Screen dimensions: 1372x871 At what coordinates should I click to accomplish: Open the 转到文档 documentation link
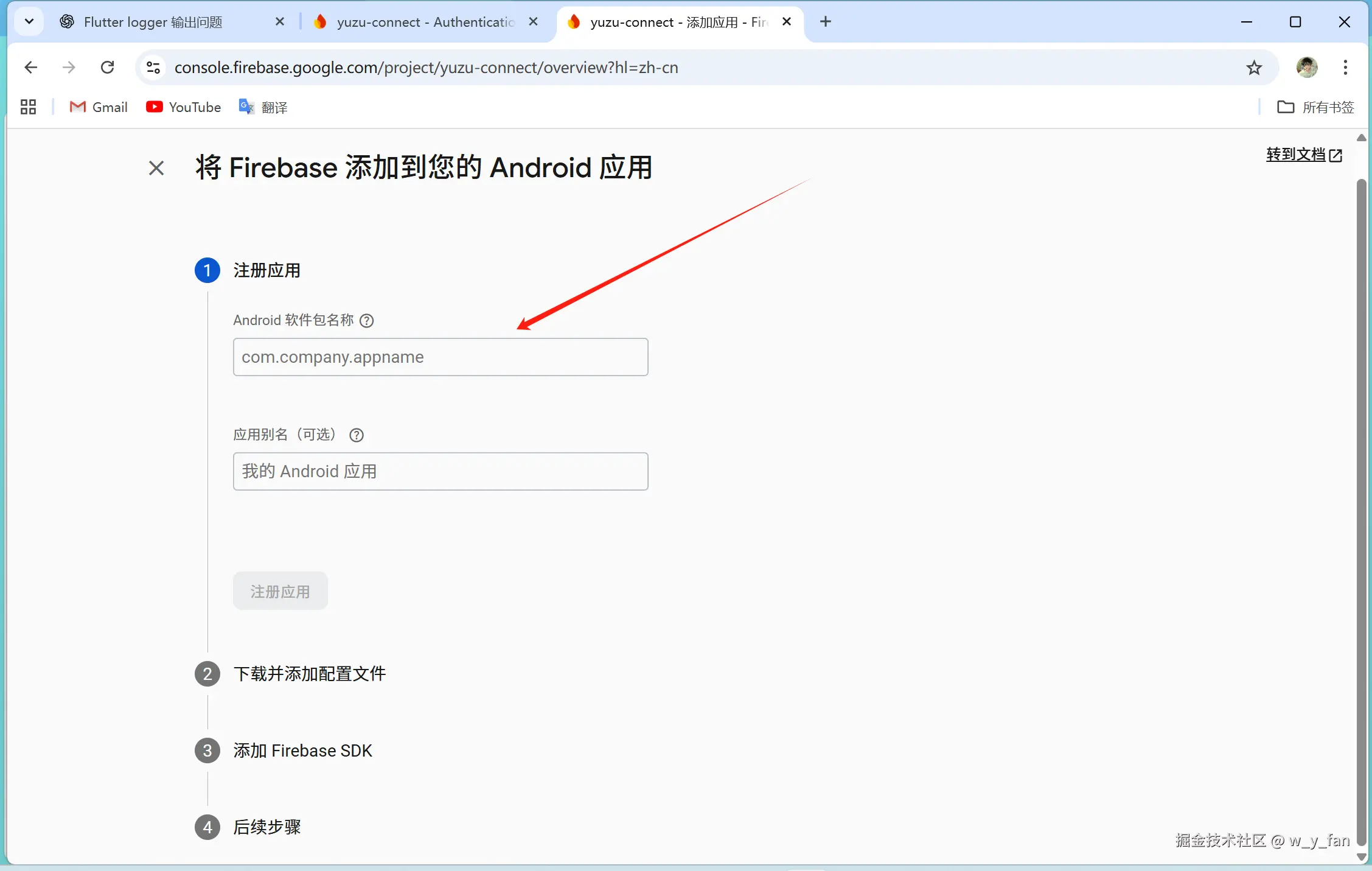(x=1304, y=155)
